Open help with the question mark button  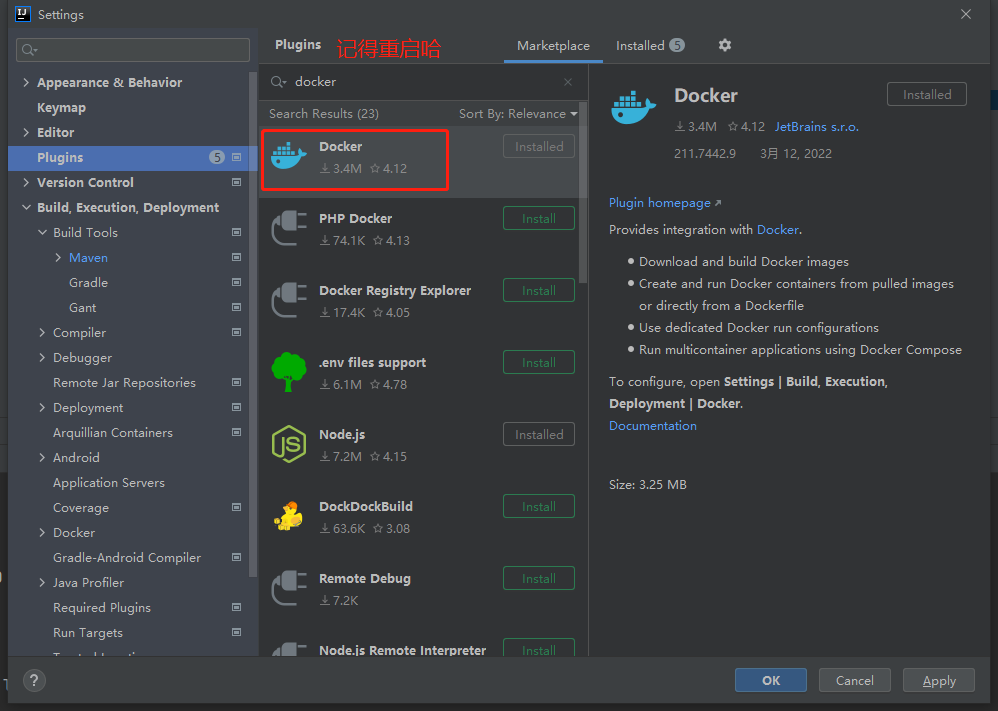[34, 680]
